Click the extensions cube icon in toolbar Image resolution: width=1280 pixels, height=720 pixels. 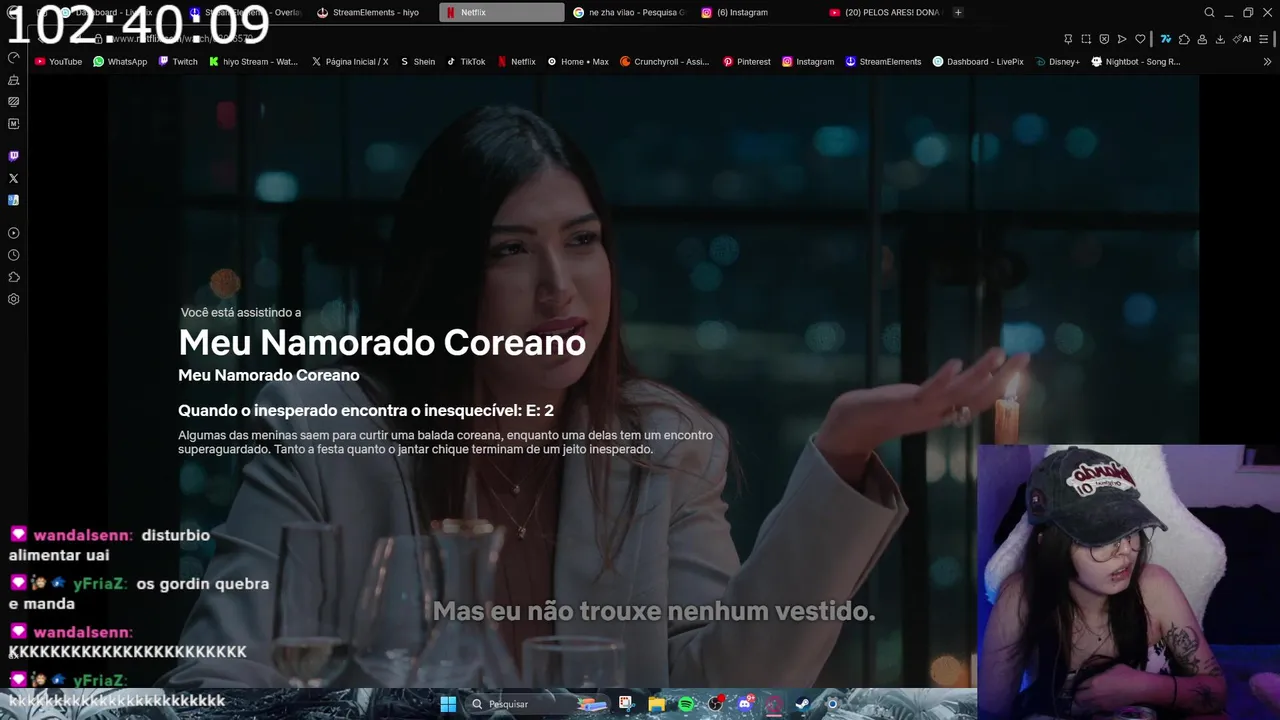pos(1184,39)
